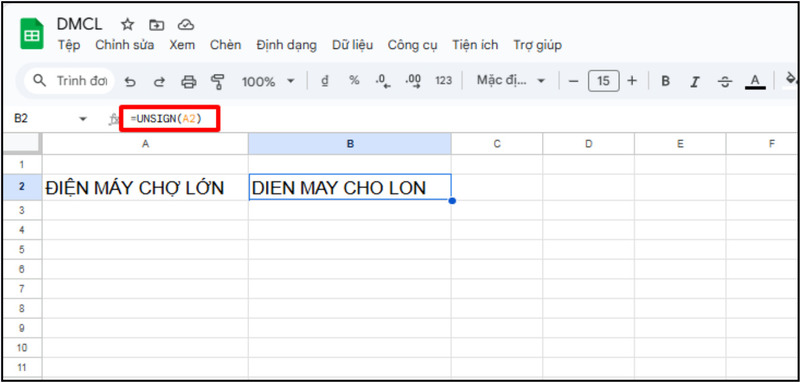800x382 pixels.
Task: Open the Chèn menu
Action: [x=226, y=45]
